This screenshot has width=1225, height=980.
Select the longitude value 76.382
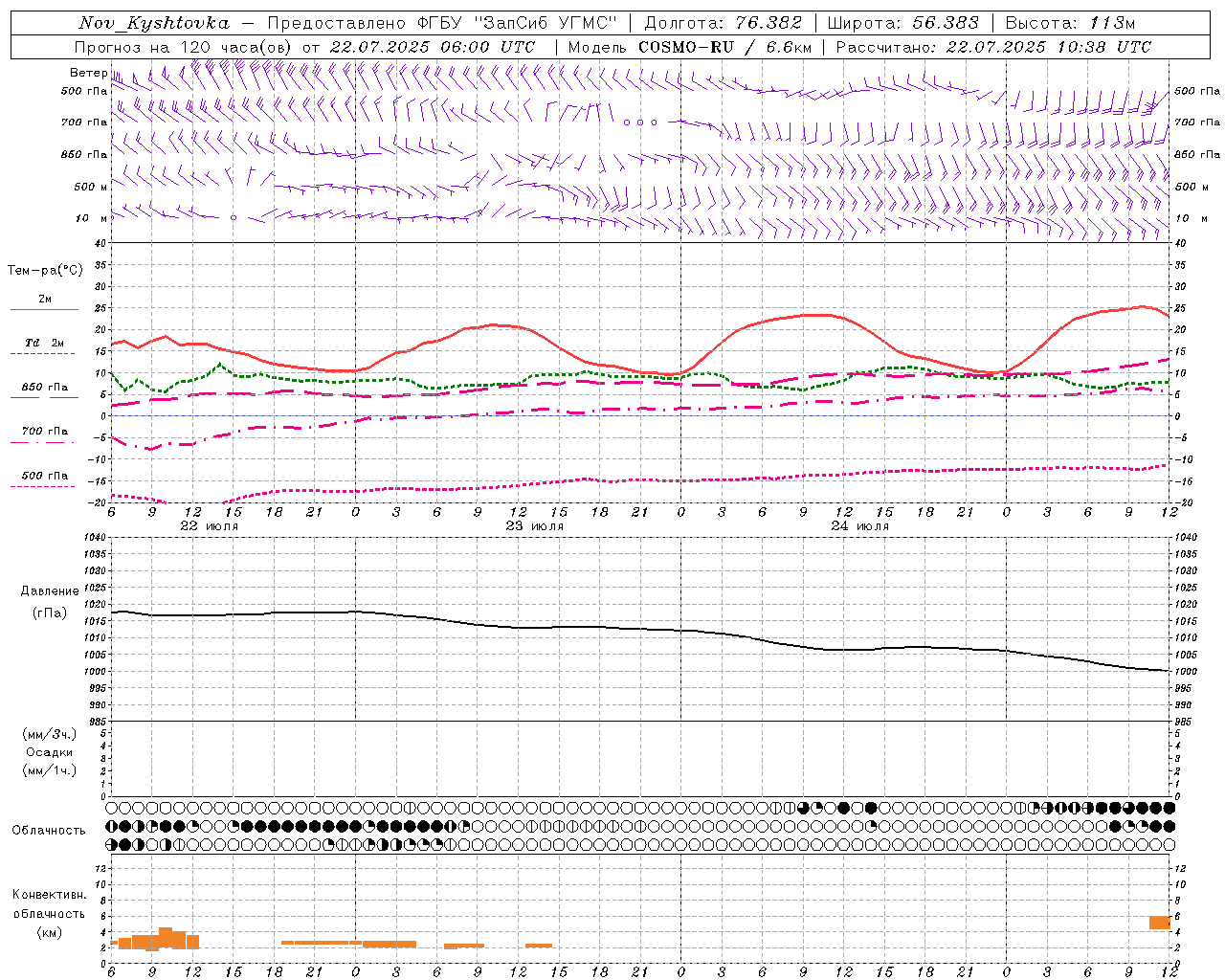pos(769,23)
